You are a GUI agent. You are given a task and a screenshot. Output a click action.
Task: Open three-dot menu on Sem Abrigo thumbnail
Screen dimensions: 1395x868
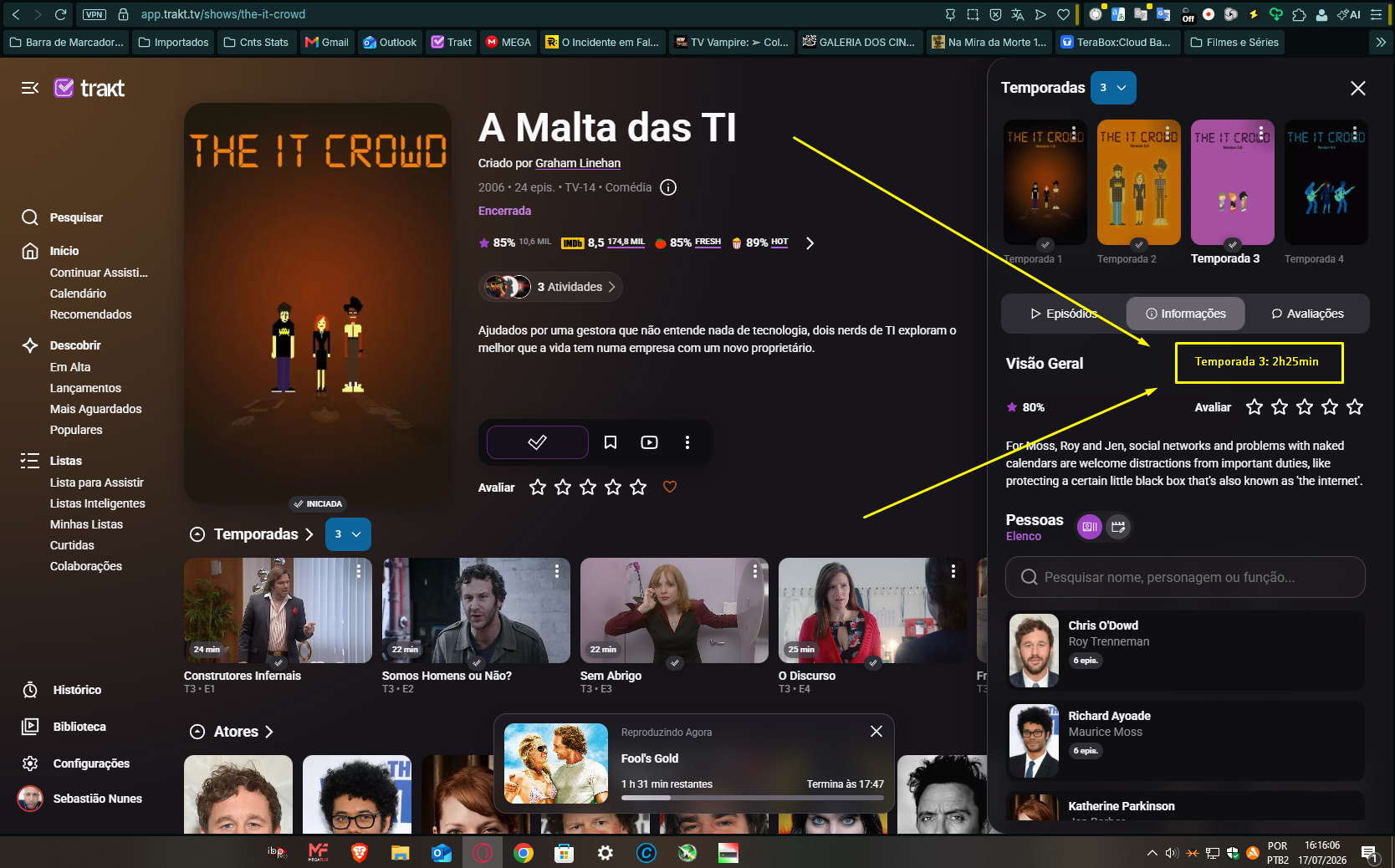click(755, 571)
